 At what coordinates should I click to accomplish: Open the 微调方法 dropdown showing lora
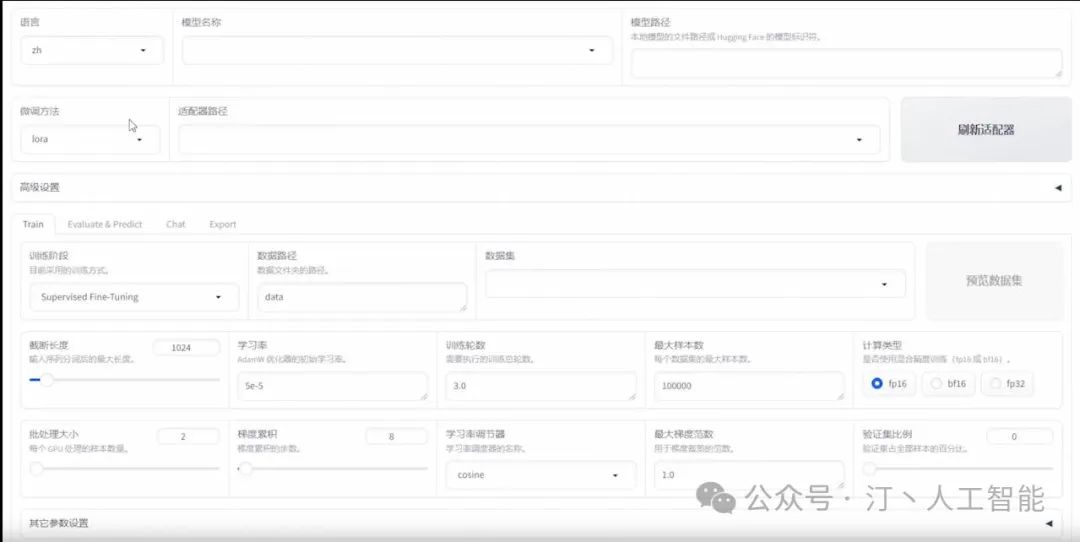[x=90, y=139]
